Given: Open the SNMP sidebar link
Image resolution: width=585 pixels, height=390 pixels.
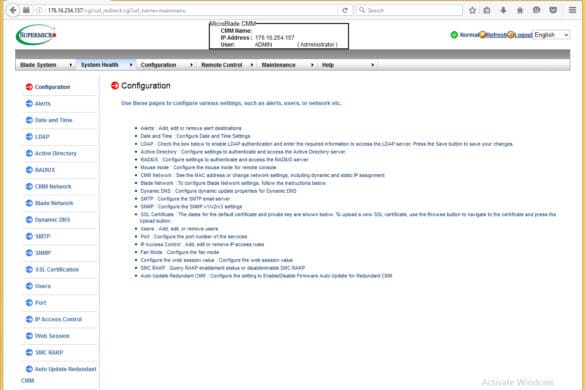Looking at the screenshot, I should [43, 253].
